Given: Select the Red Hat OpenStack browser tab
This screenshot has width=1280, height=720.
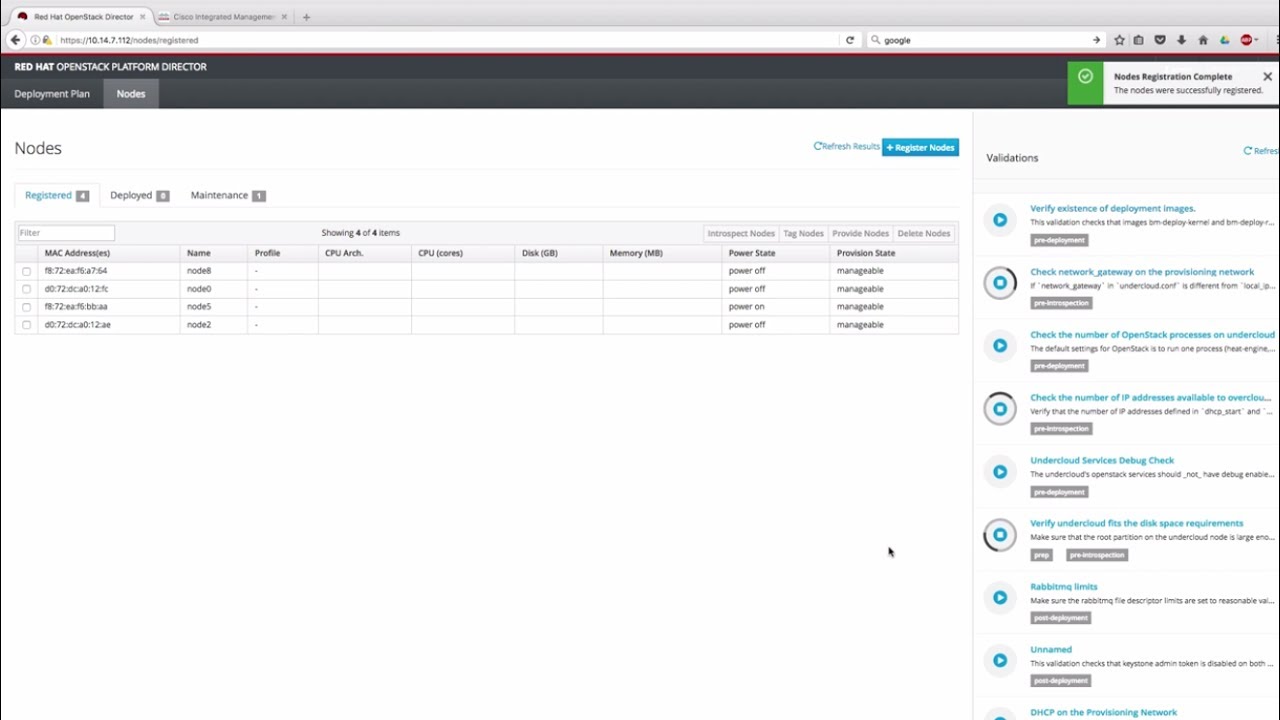Looking at the screenshot, I should tap(83, 17).
